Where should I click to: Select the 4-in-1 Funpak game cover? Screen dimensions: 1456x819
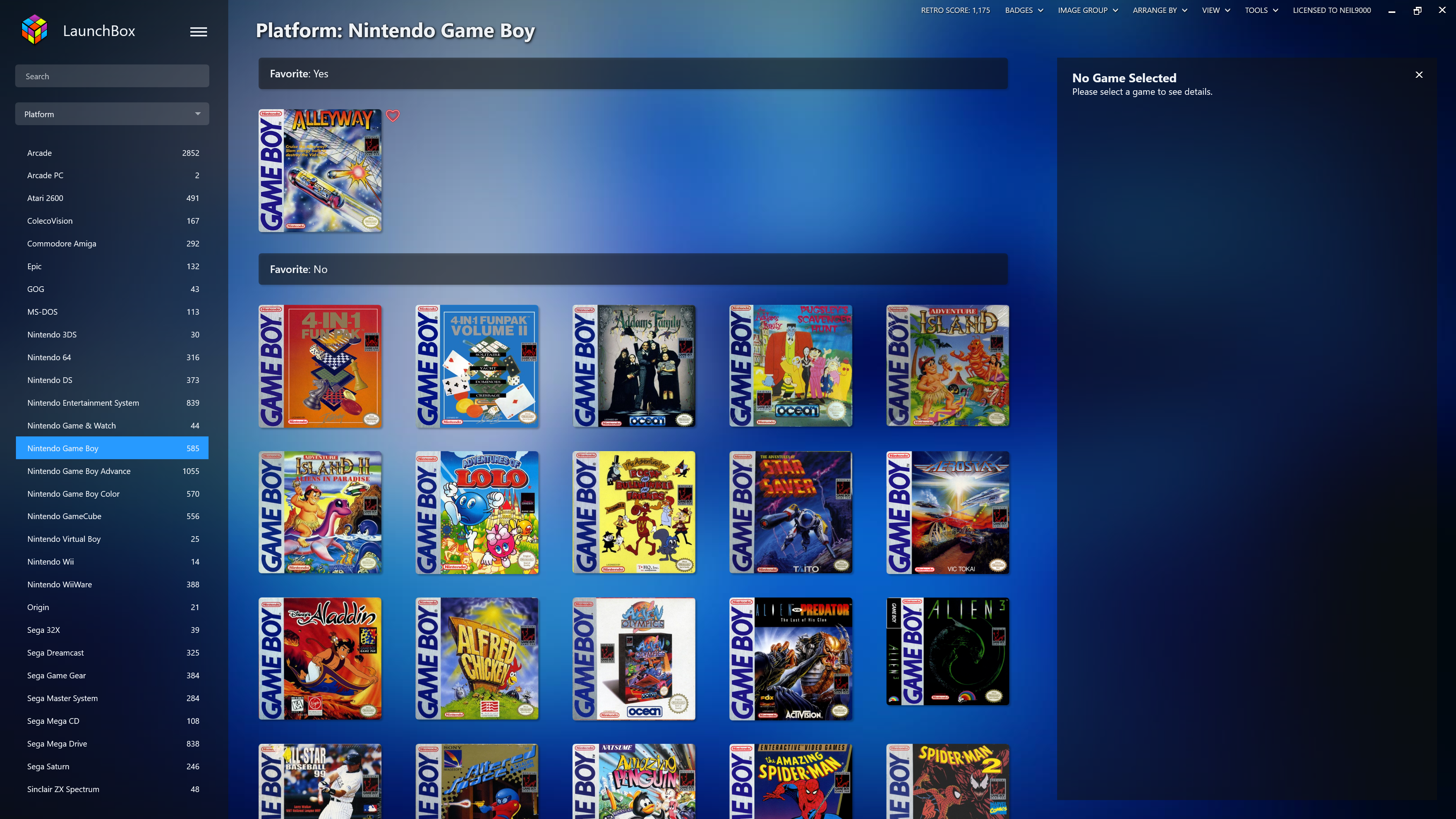coord(320,366)
